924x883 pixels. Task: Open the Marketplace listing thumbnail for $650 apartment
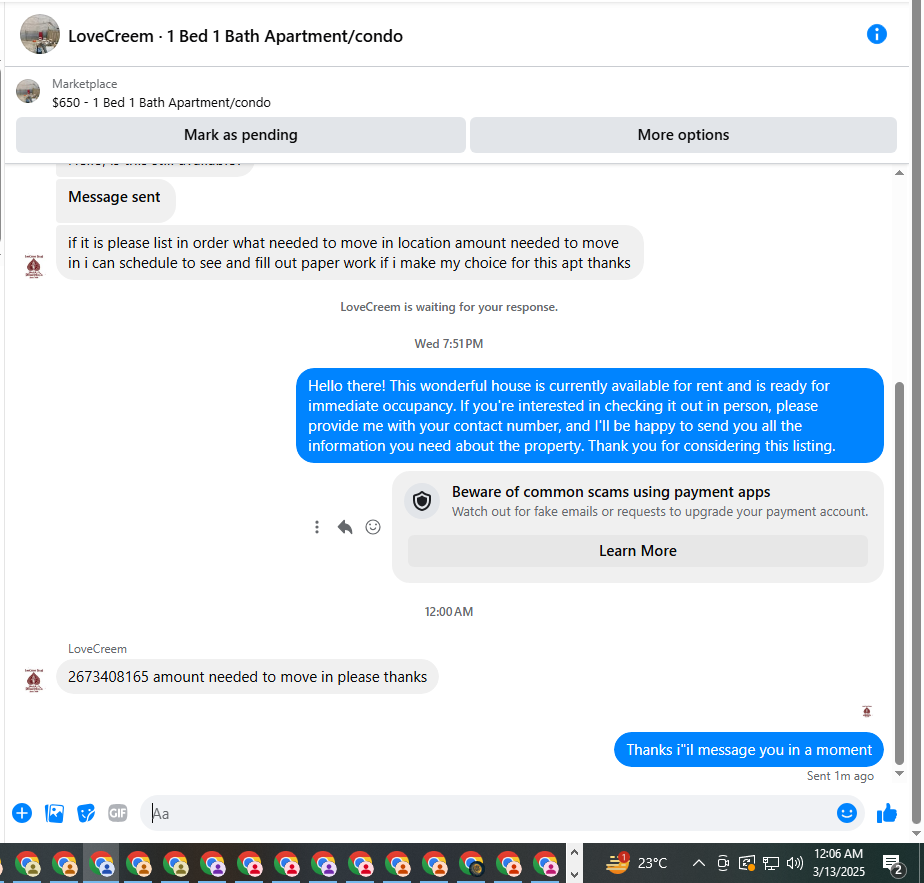click(28, 91)
